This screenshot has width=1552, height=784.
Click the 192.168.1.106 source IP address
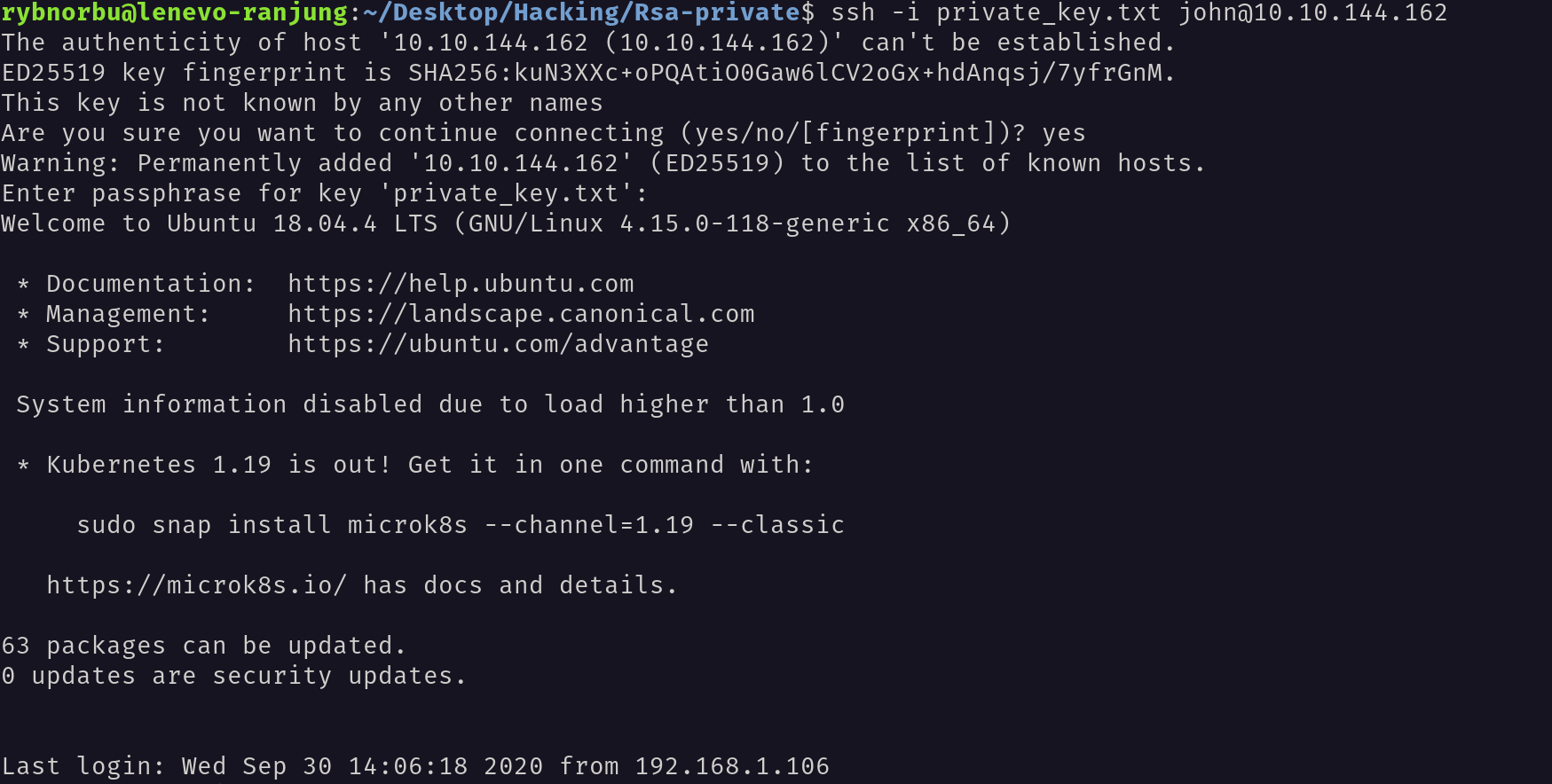click(x=732, y=766)
